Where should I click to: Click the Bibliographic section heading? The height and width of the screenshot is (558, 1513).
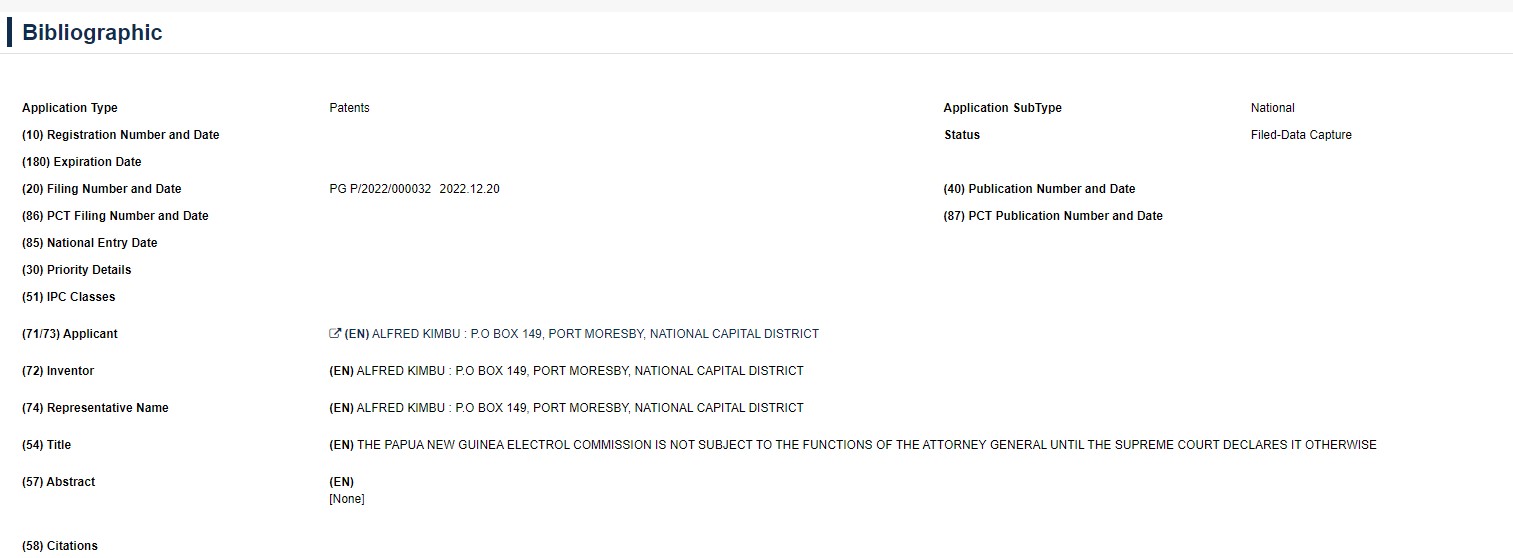(92, 32)
